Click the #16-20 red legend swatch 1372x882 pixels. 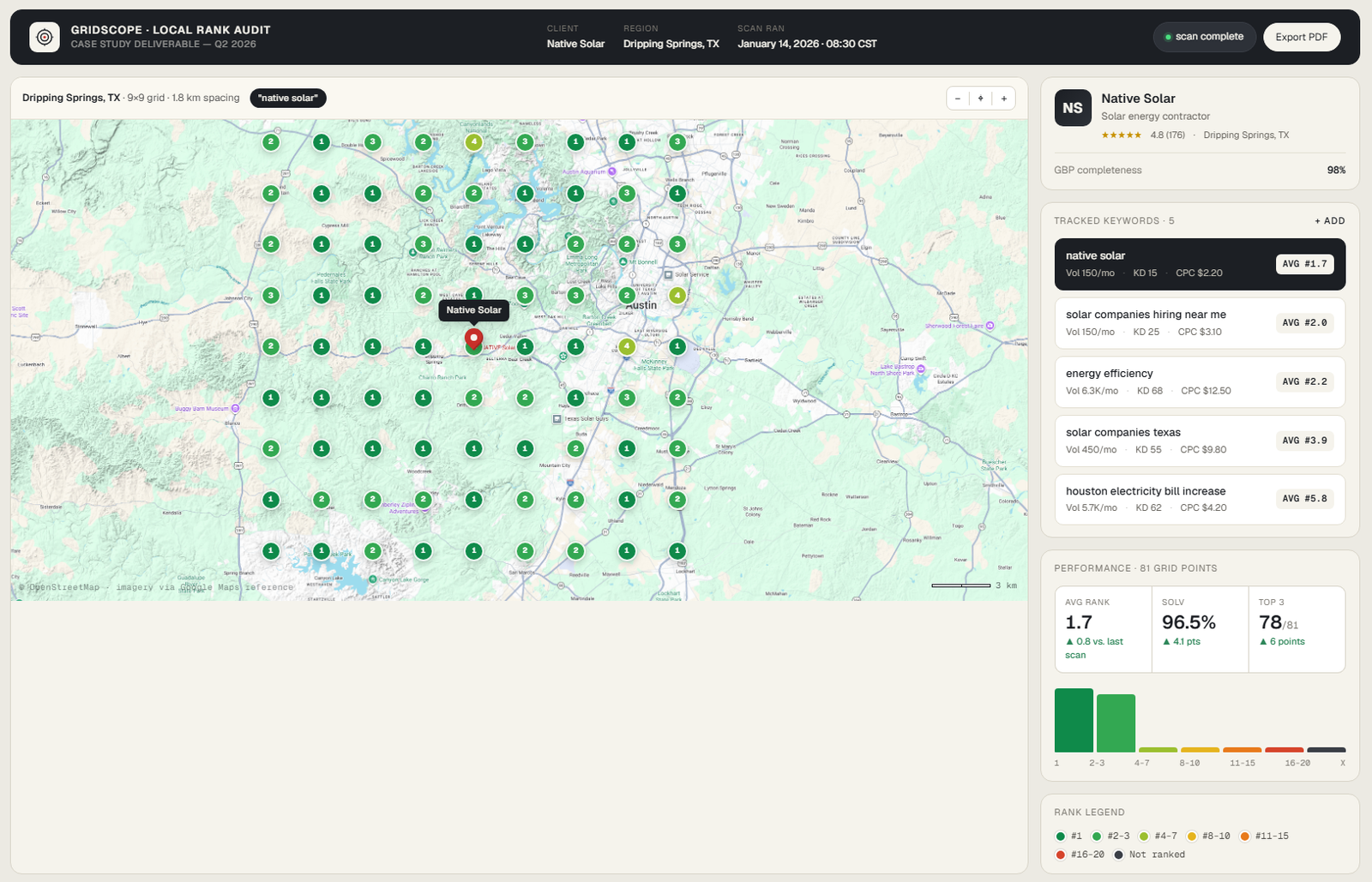(1061, 855)
